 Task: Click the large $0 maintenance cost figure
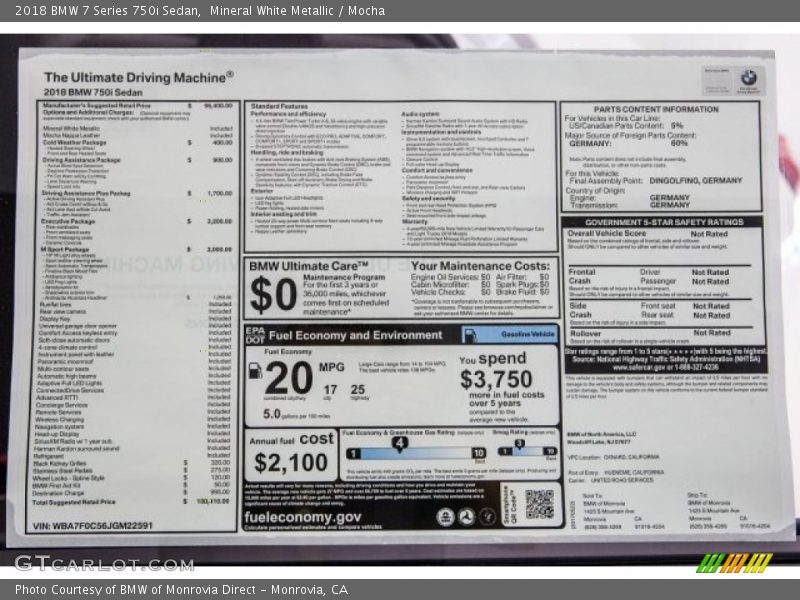tap(273, 295)
